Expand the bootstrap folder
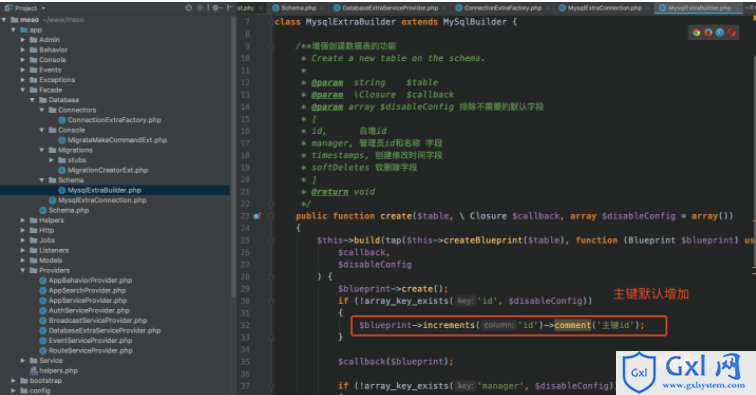 (x=14, y=381)
